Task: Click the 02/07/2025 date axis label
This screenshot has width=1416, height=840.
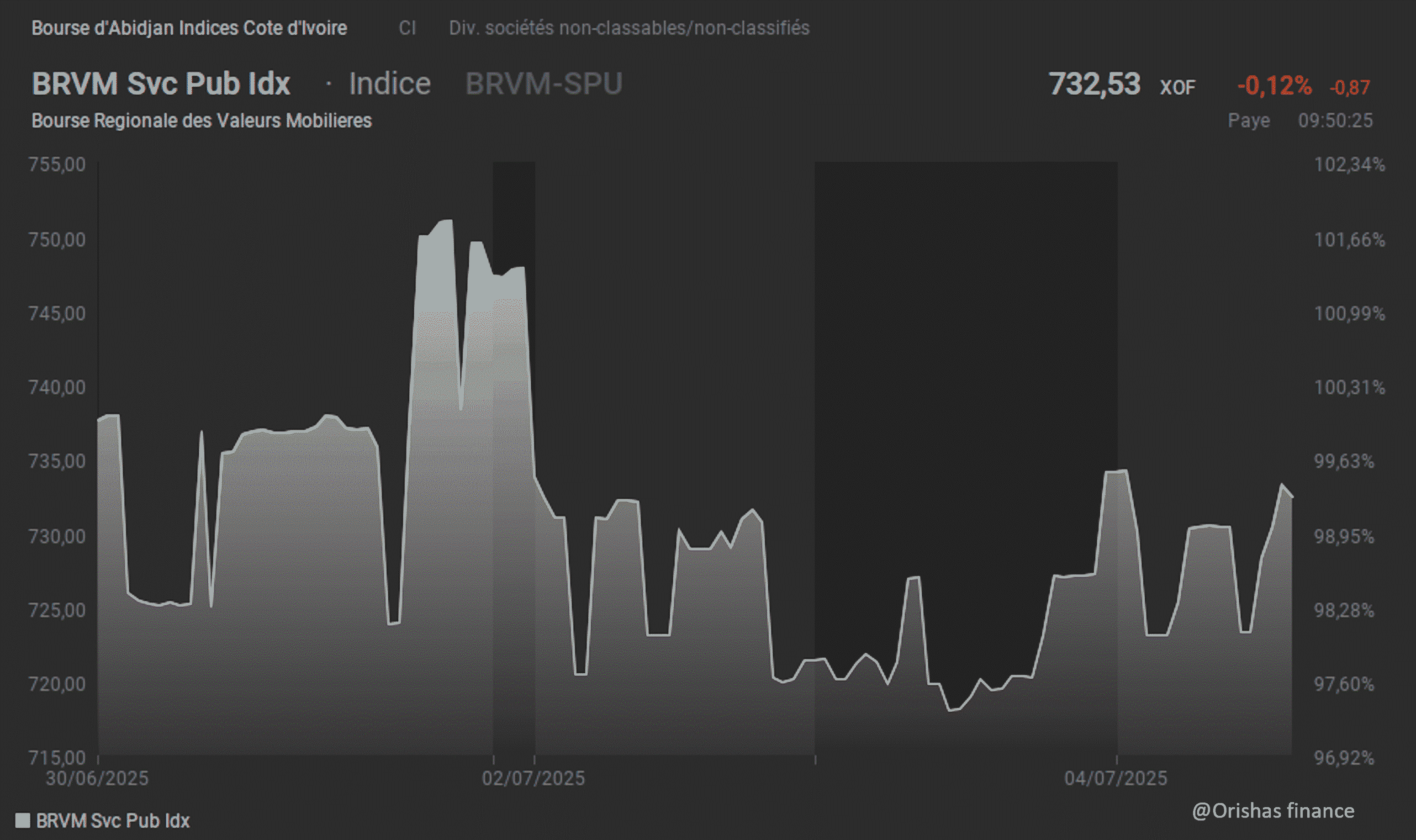Action: (x=533, y=778)
